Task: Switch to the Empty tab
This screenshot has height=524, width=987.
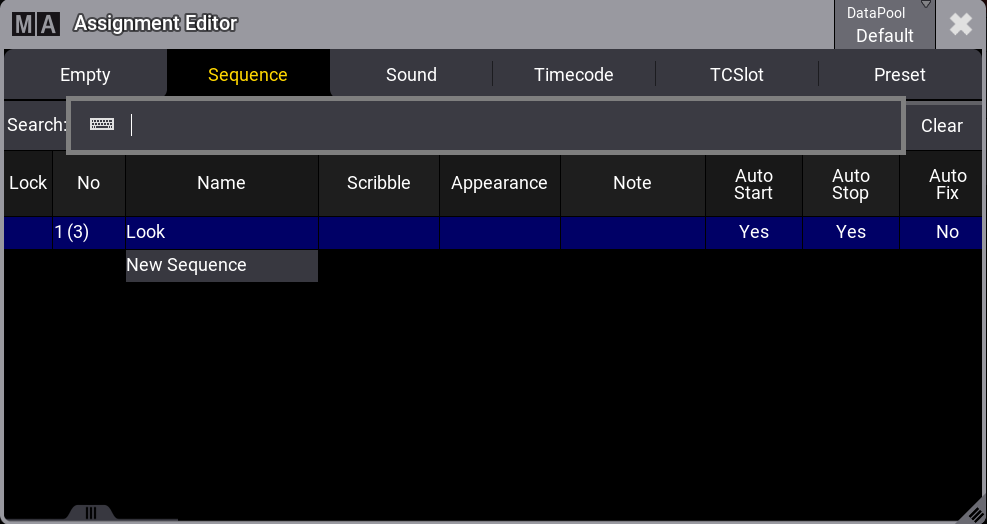Action: point(85,75)
